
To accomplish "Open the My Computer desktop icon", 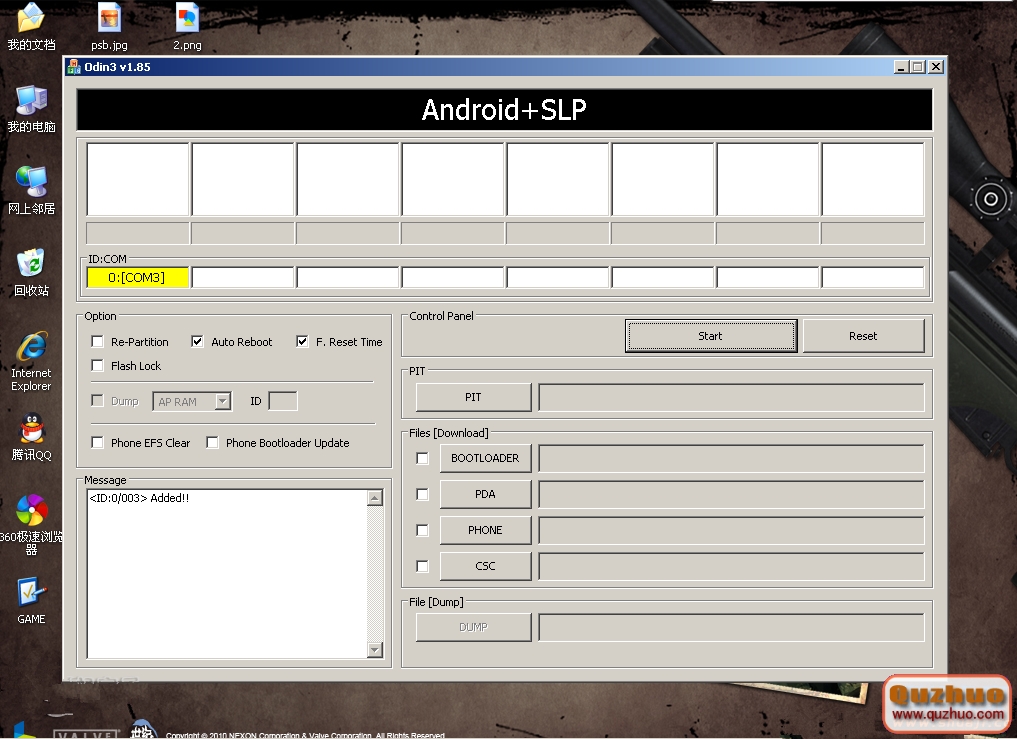I will click(31, 101).
